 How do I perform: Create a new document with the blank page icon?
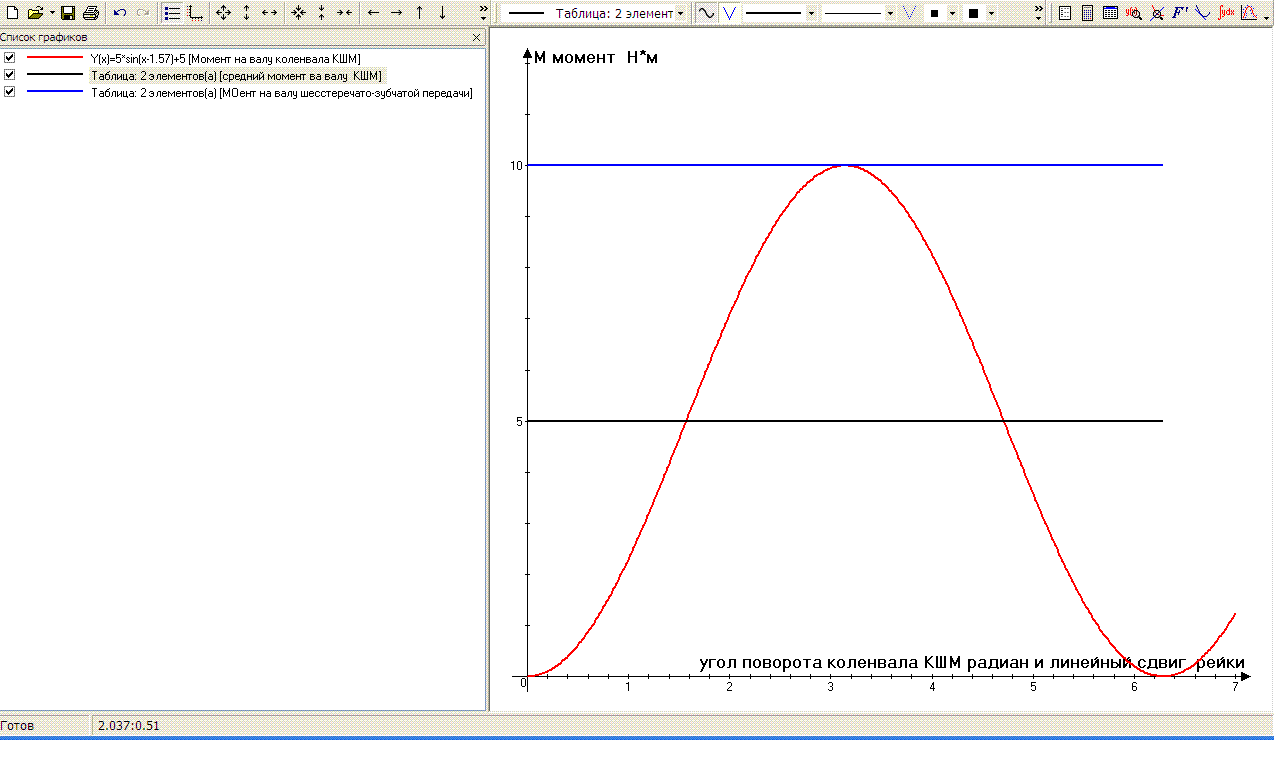12,13
